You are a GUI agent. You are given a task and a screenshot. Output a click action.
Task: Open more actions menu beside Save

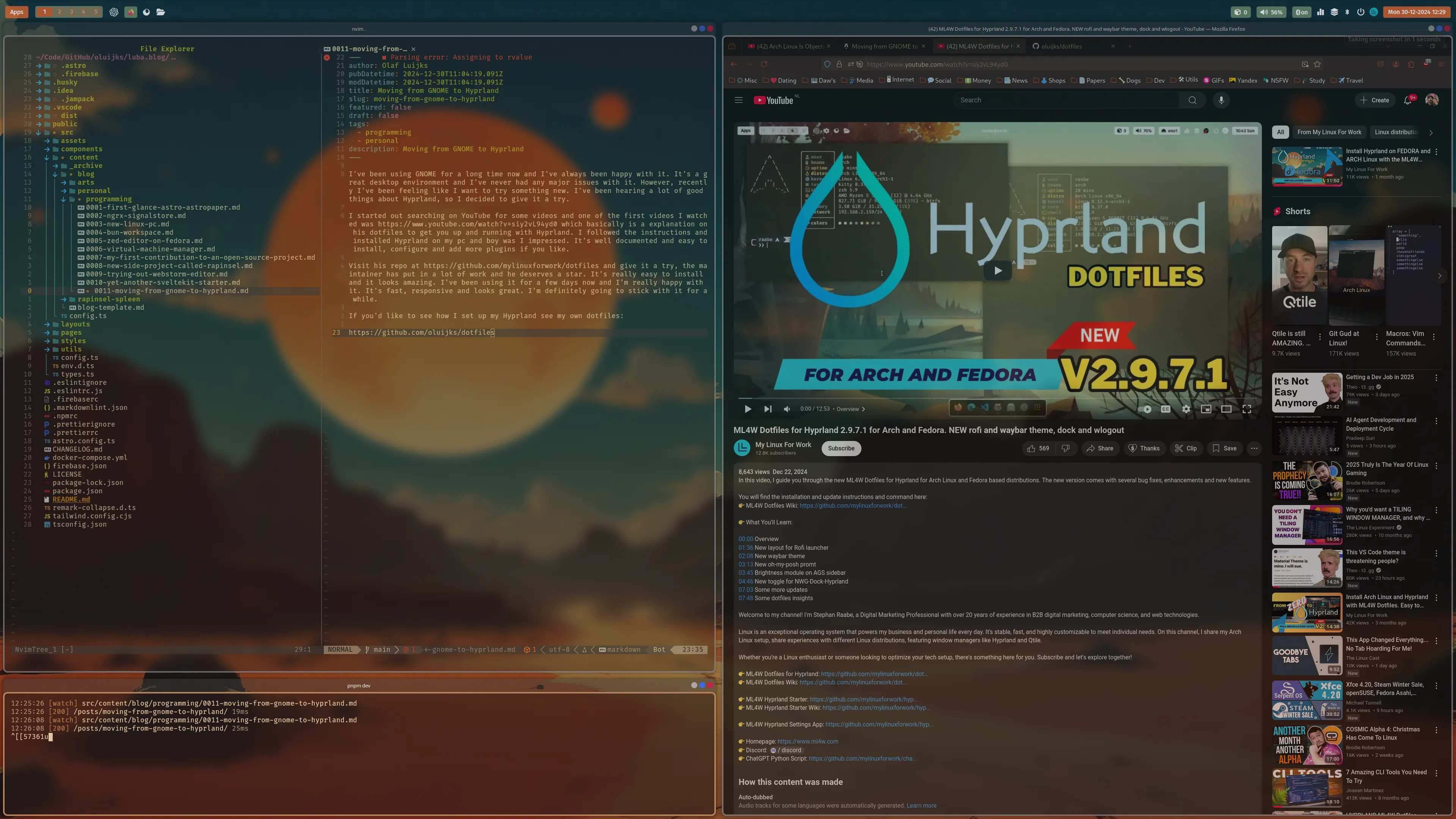pyautogui.click(x=1254, y=448)
